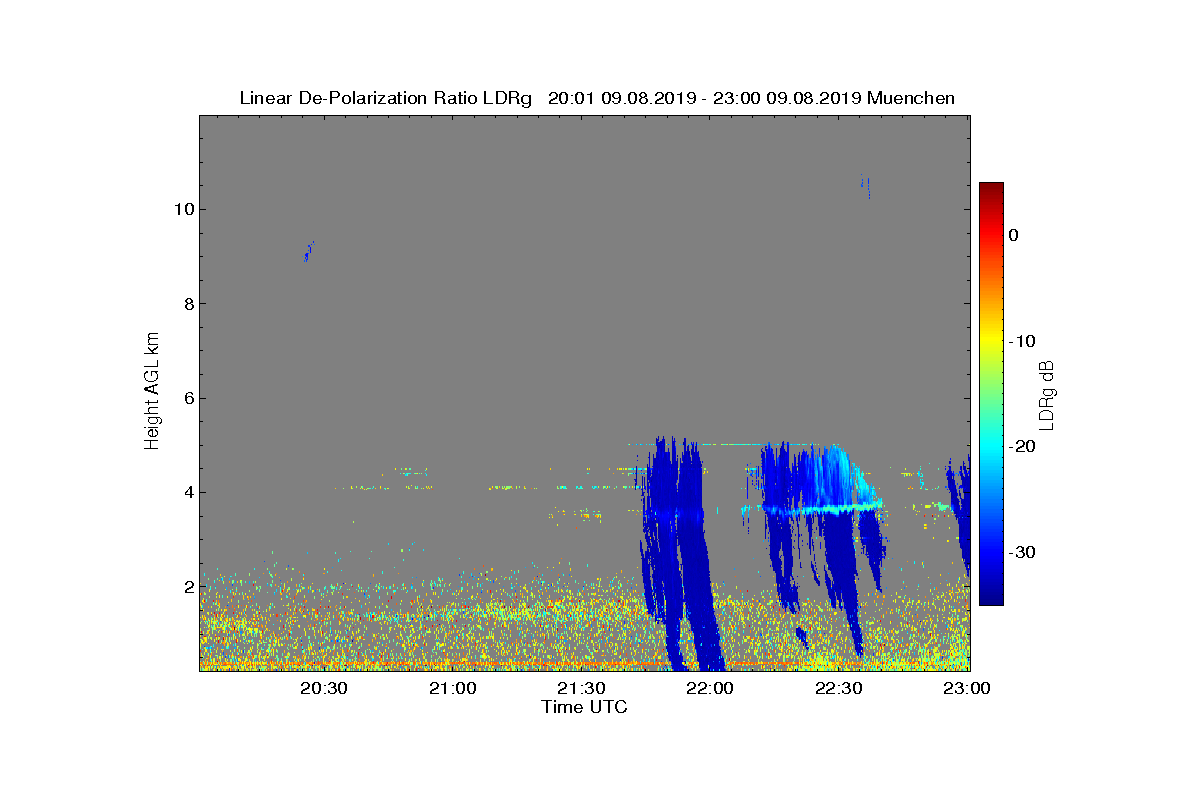1200x800 pixels.
Task: Click the height tick label 10
Action: [184, 209]
